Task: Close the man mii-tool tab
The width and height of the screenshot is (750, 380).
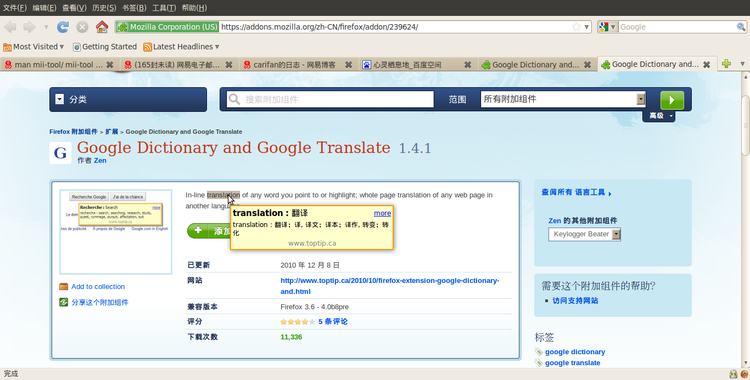Action: pyautogui.click(x=110, y=64)
